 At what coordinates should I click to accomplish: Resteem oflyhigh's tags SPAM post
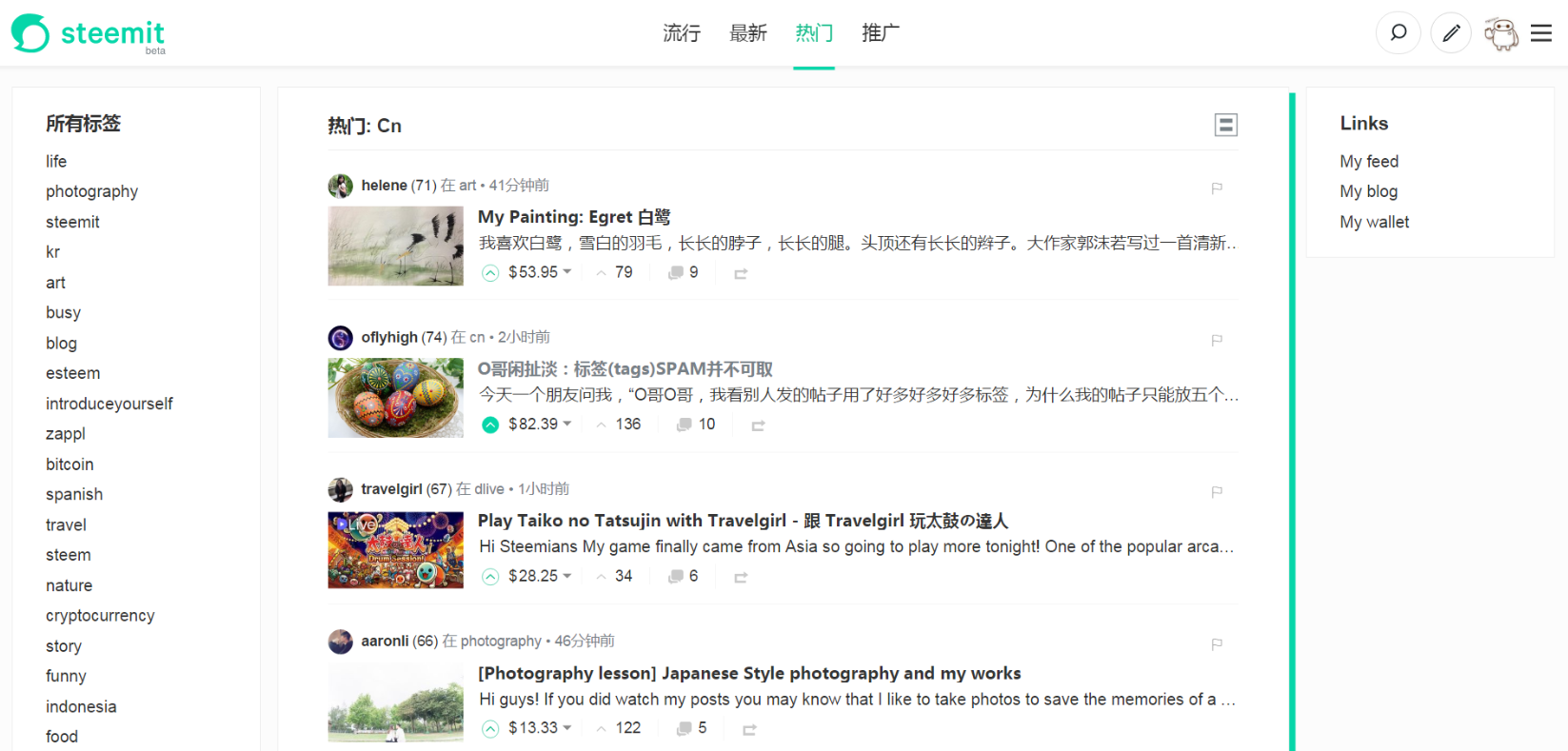click(x=758, y=425)
